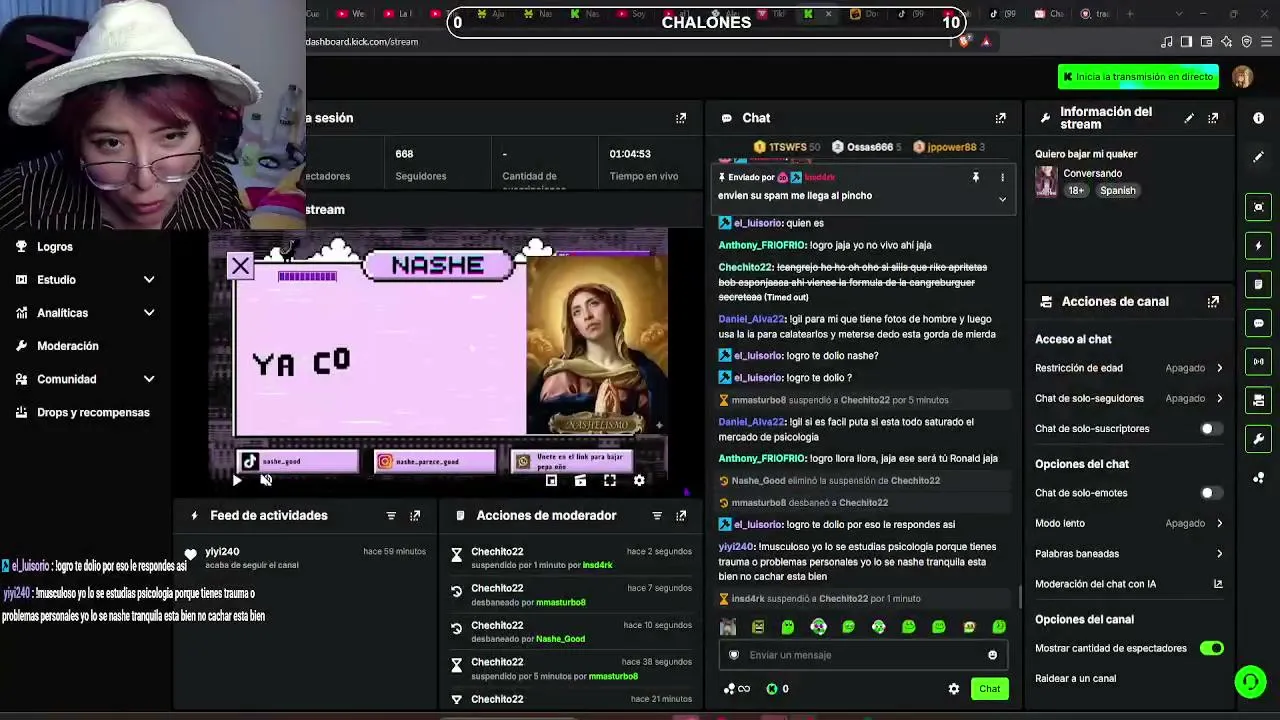The height and width of the screenshot is (720, 1280).
Task: Expand the pinned message chevron
Action: (1002, 199)
